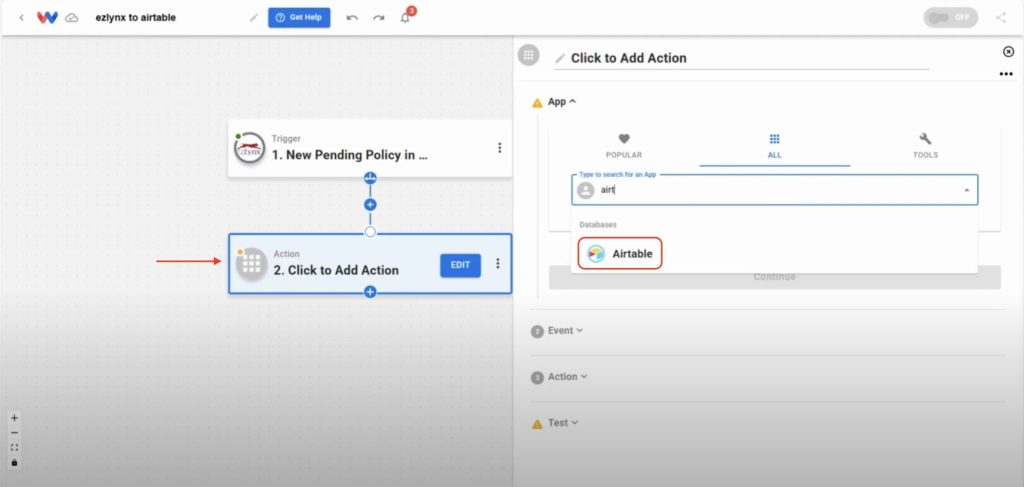
Task: Switch to the TOOLS tab
Action: tap(925, 146)
